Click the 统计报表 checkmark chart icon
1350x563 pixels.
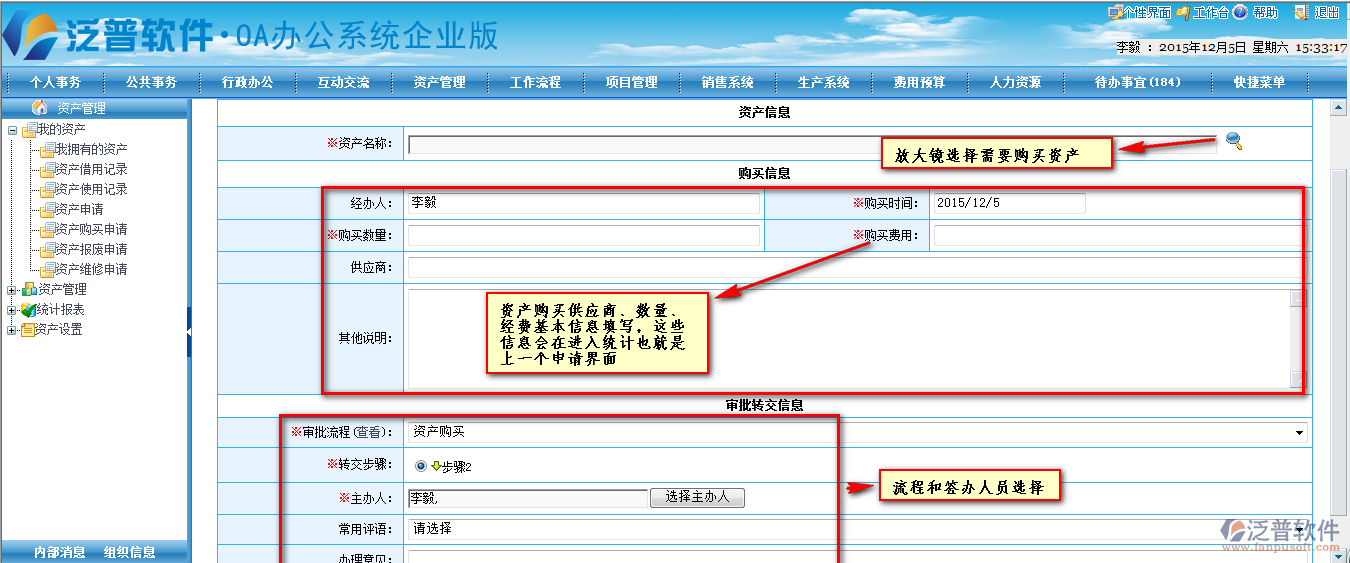[x=29, y=309]
